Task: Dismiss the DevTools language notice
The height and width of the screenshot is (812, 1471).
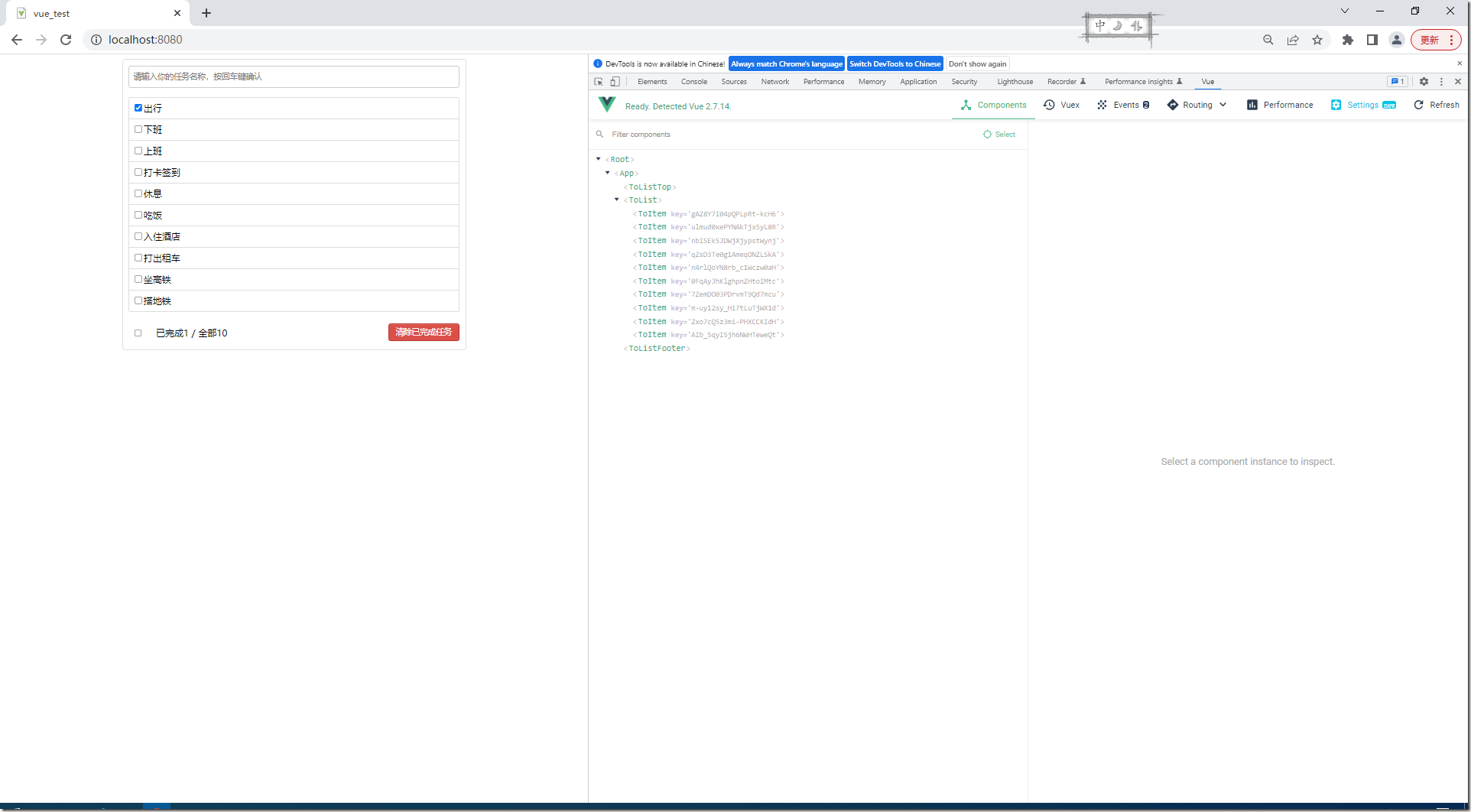Action: coord(1459,63)
